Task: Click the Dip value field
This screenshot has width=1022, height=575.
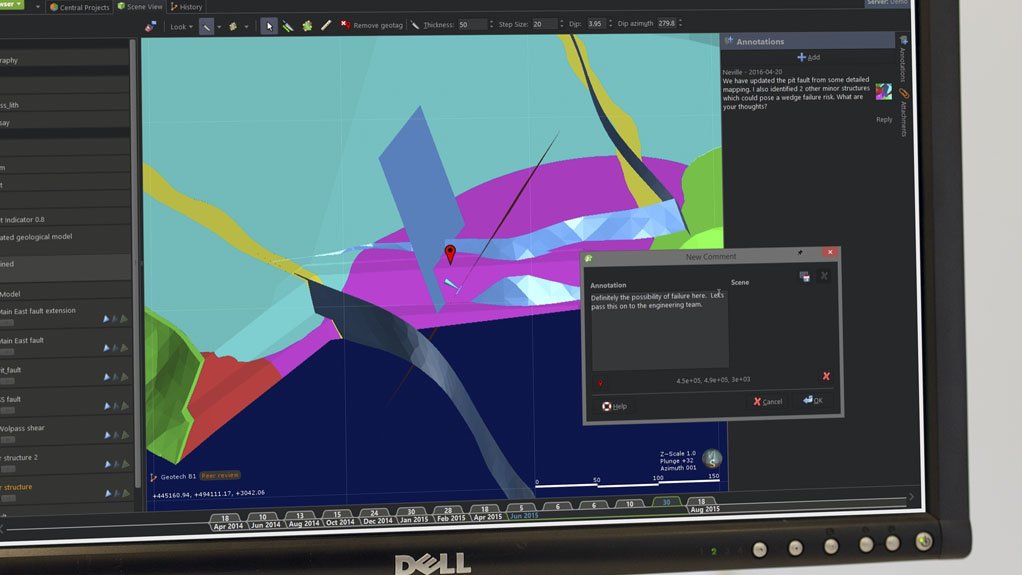Action: coord(595,23)
